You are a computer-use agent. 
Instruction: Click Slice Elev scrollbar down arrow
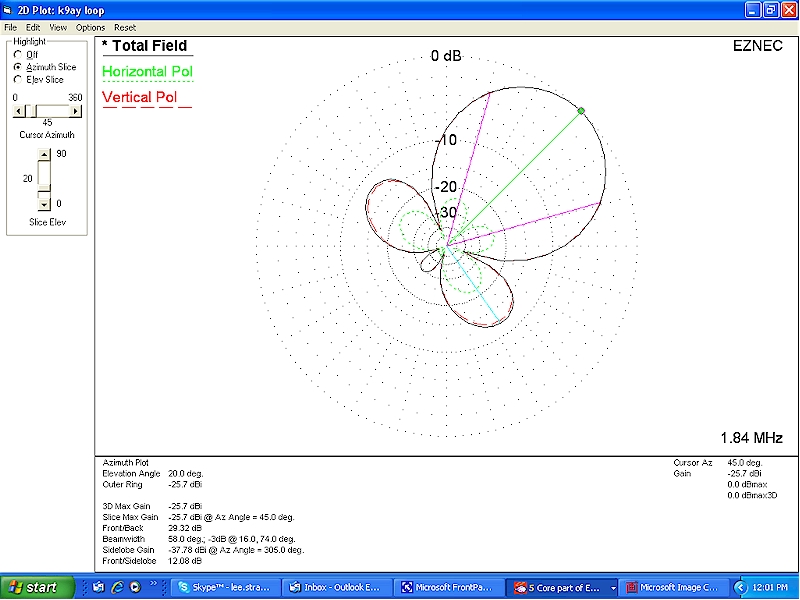[x=43, y=203]
